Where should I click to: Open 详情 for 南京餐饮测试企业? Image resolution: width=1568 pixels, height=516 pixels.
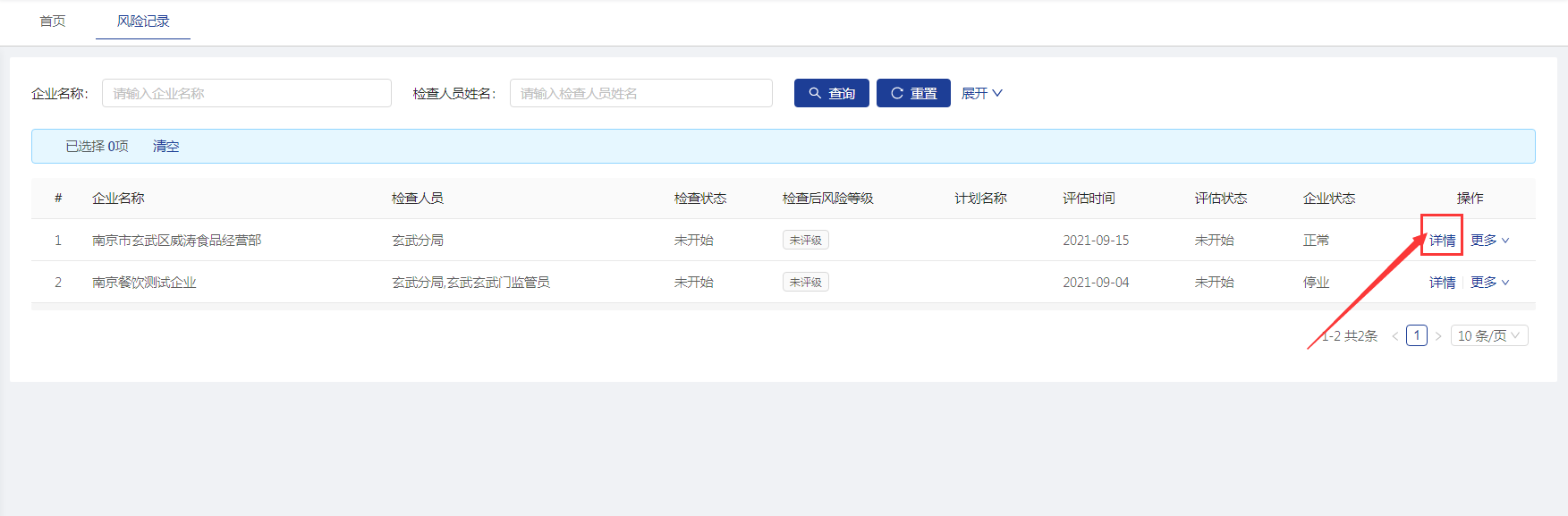pyautogui.click(x=1442, y=282)
